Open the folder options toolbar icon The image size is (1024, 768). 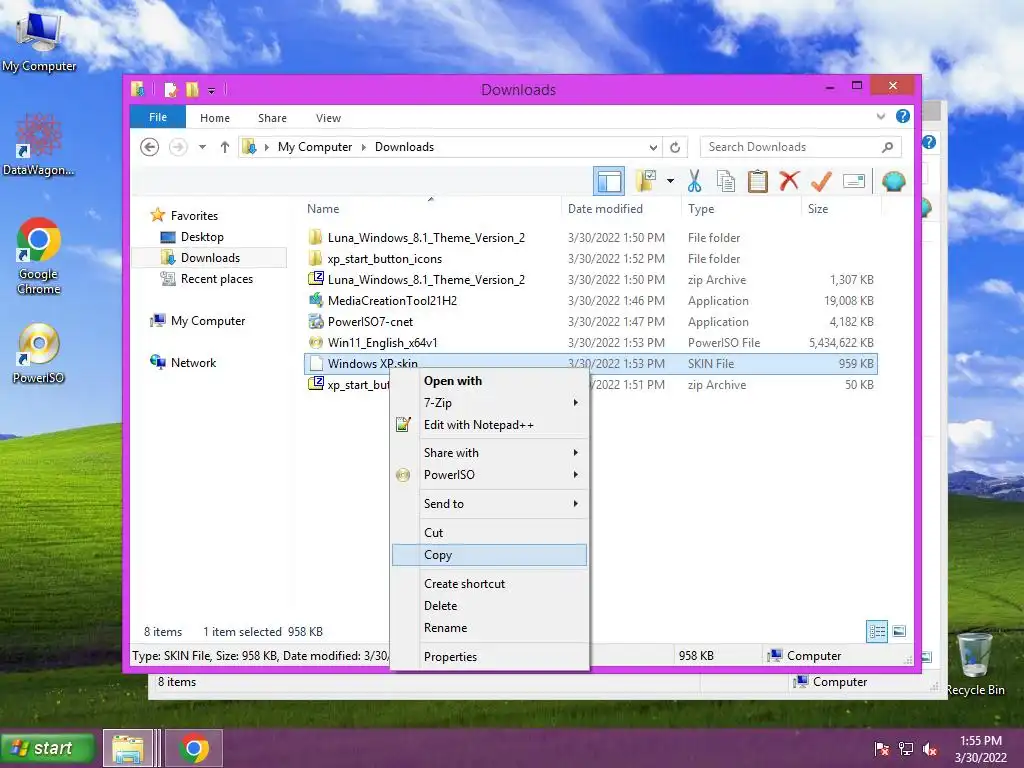pos(646,181)
